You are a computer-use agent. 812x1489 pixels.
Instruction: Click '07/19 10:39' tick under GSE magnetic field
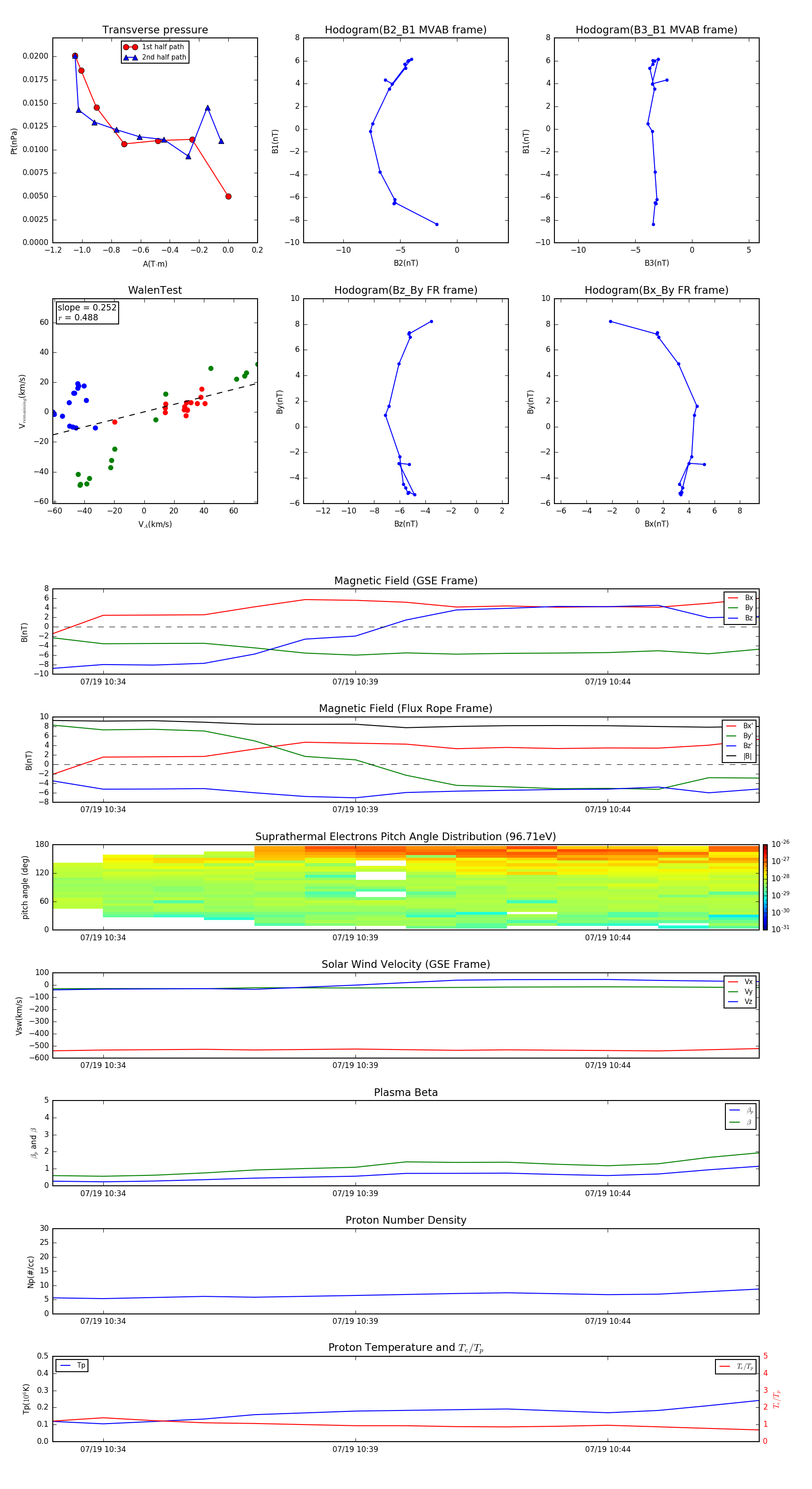point(355,682)
